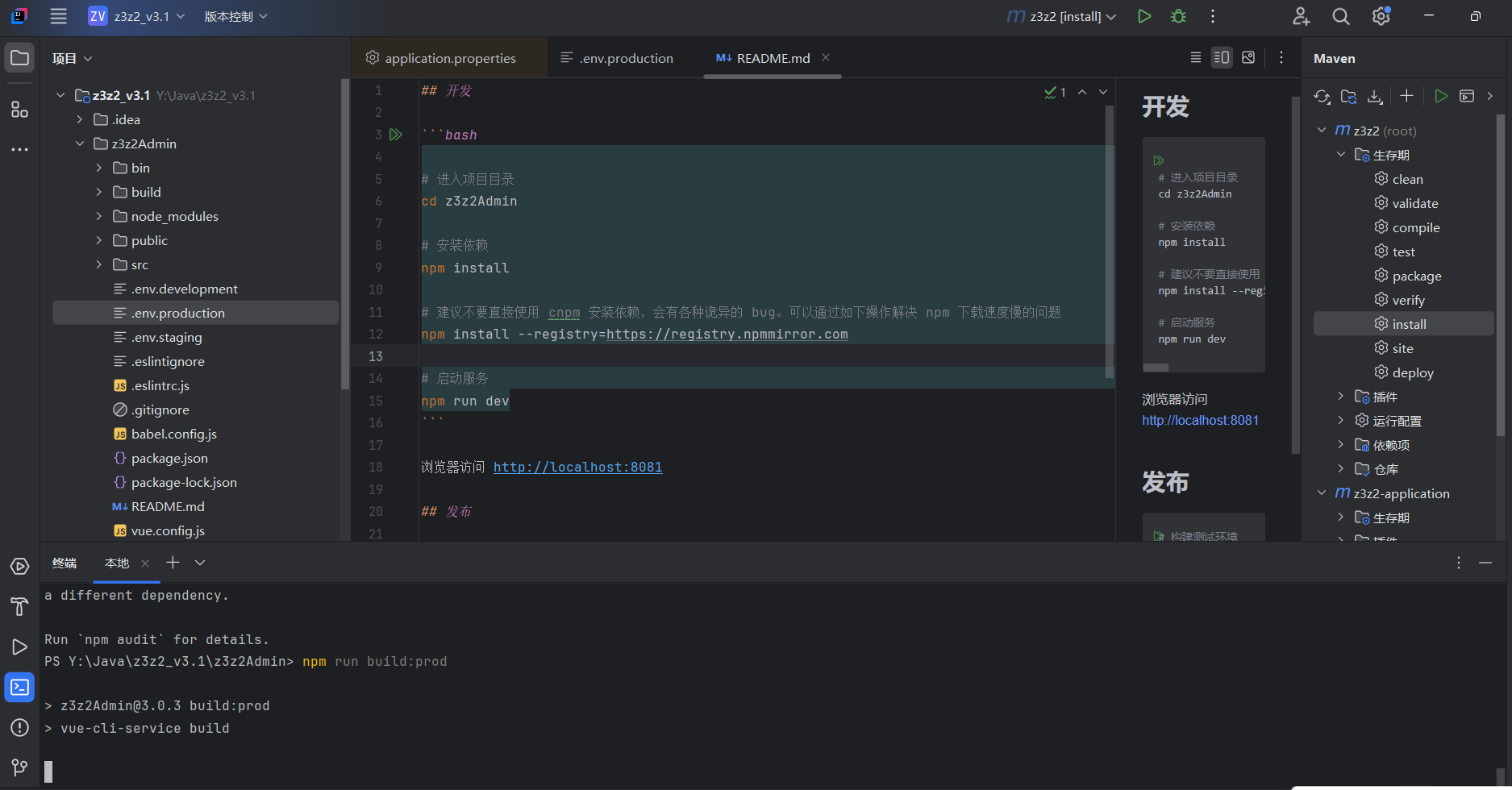Go to next highlighted problem arrow
The image size is (1512, 790).
click(1103, 92)
